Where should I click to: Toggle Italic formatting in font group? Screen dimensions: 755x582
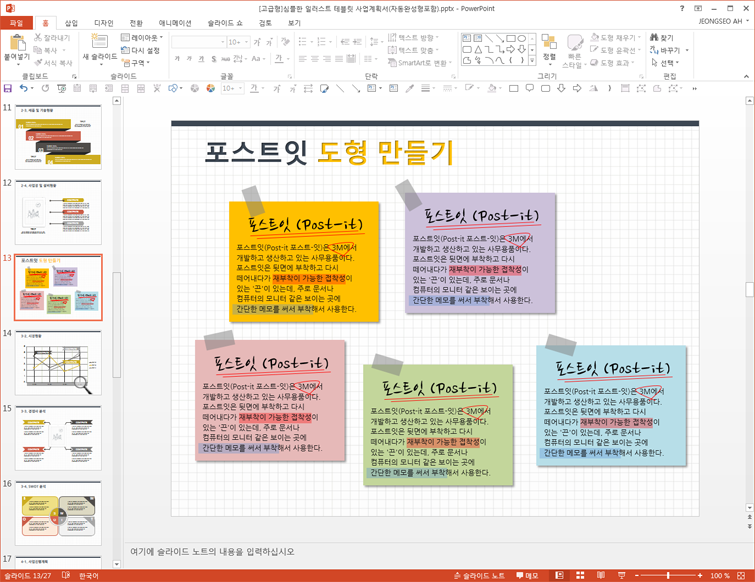(x=189, y=59)
